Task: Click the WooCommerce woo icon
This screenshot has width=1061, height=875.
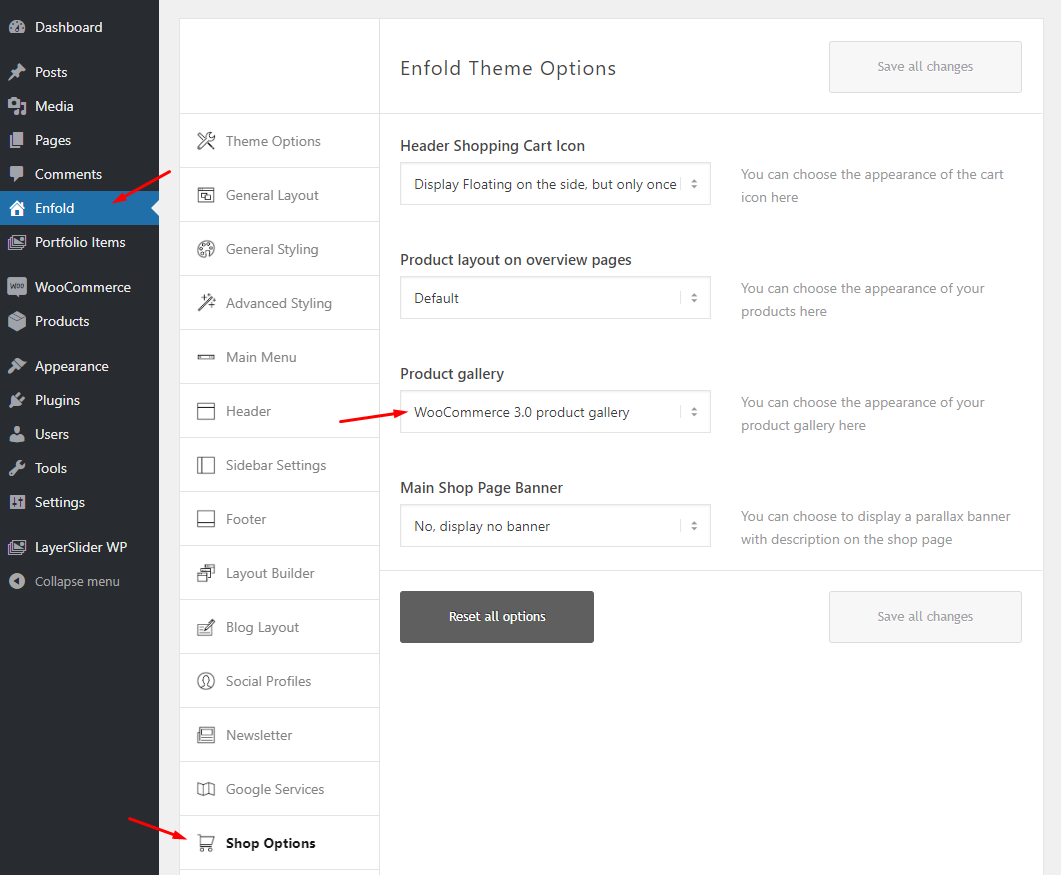Action: (x=17, y=287)
